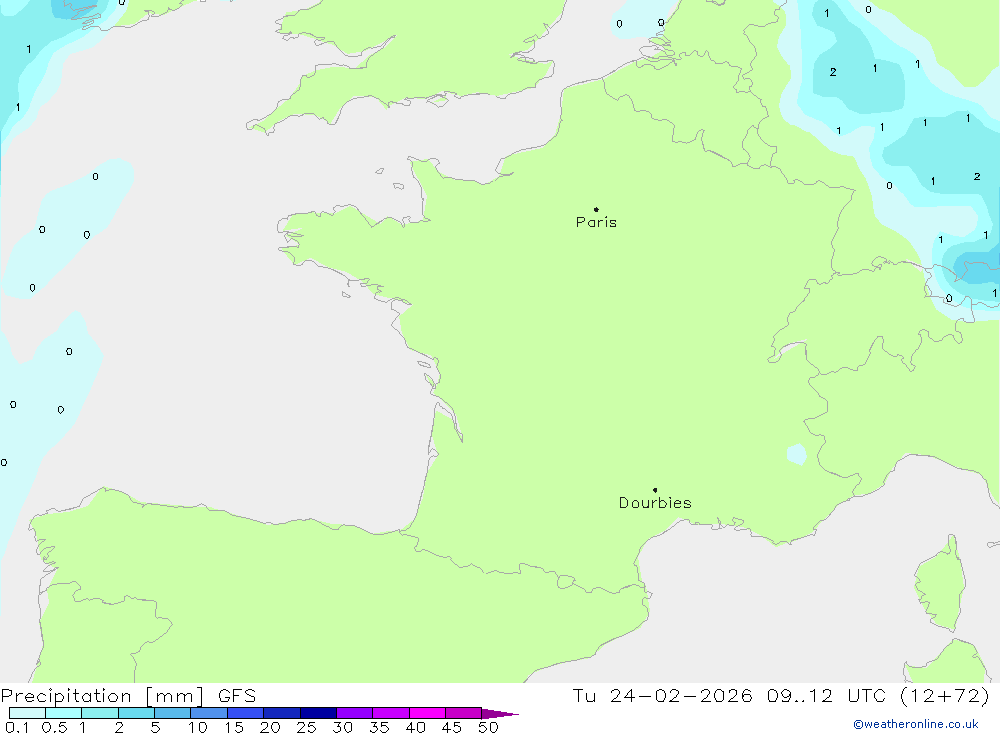The width and height of the screenshot is (1000, 733).
Task: Click the small precipitation patch in southeast France
Action: point(797,454)
